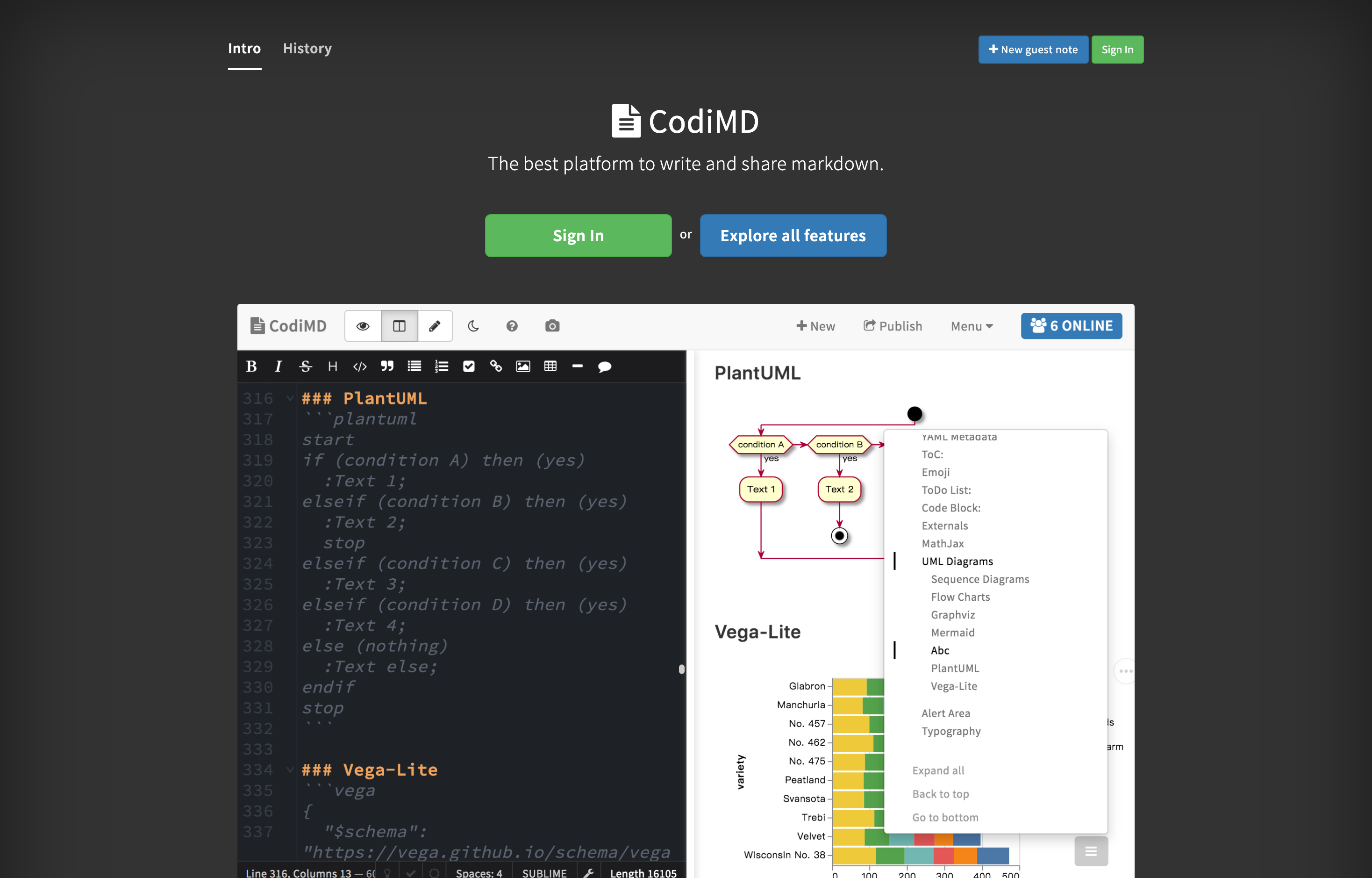Click the editor vertical scrollbar thumb
The width and height of the screenshot is (1372, 878).
[x=681, y=669]
